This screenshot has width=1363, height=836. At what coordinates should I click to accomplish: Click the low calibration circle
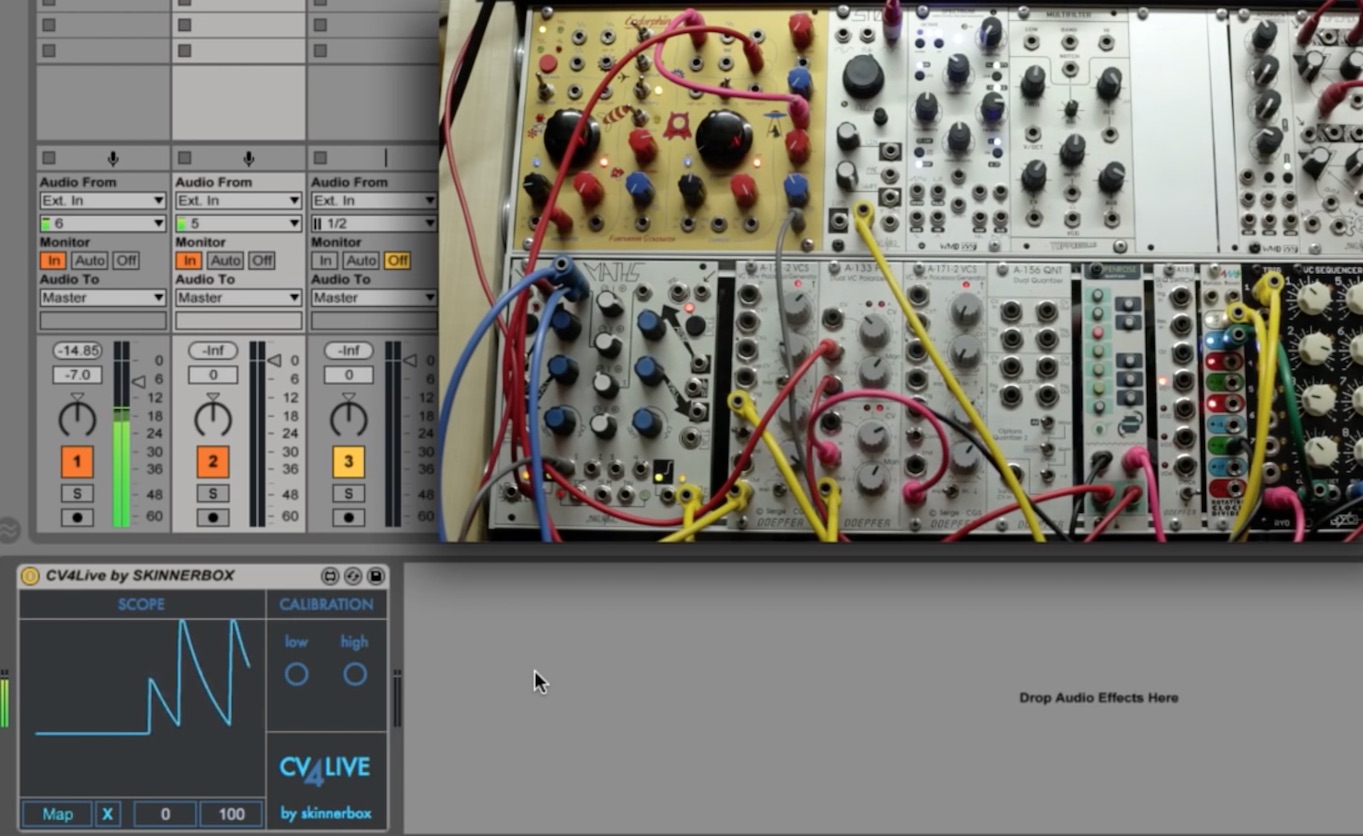296,674
